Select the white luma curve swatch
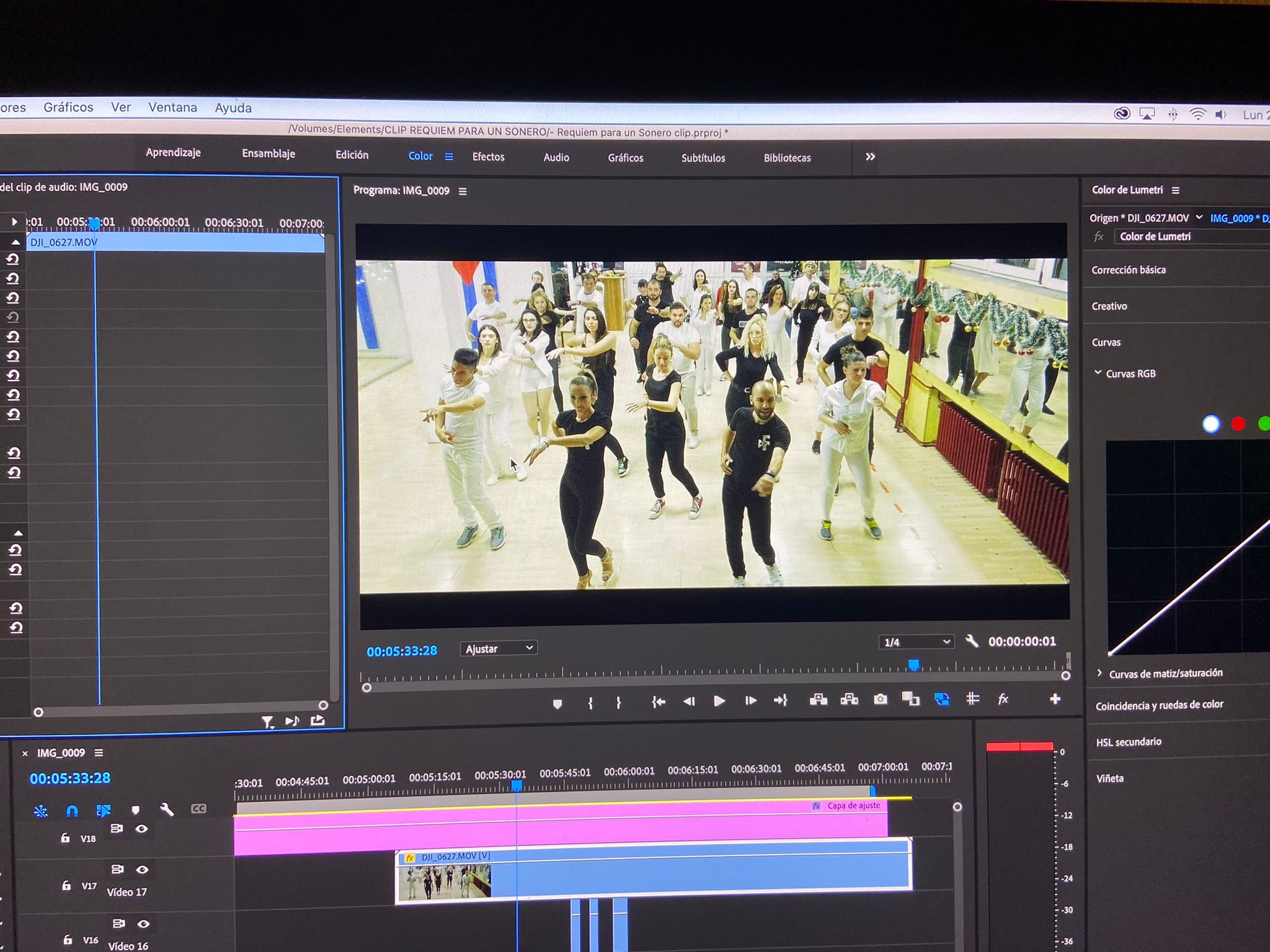 point(1211,424)
